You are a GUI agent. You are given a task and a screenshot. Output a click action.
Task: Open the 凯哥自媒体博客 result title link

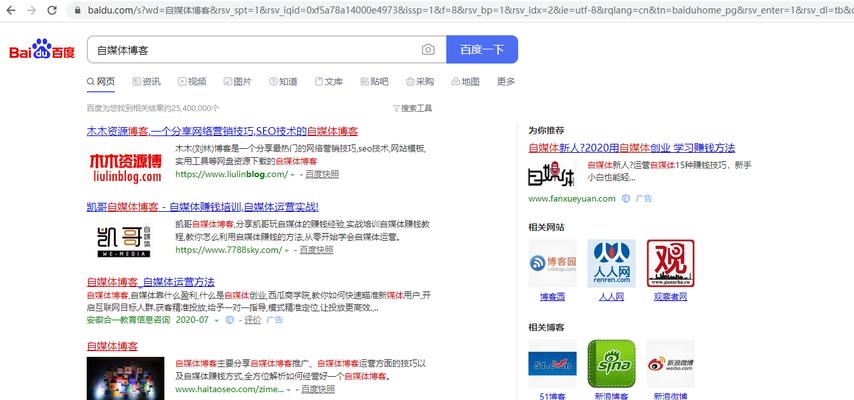click(x=203, y=207)
